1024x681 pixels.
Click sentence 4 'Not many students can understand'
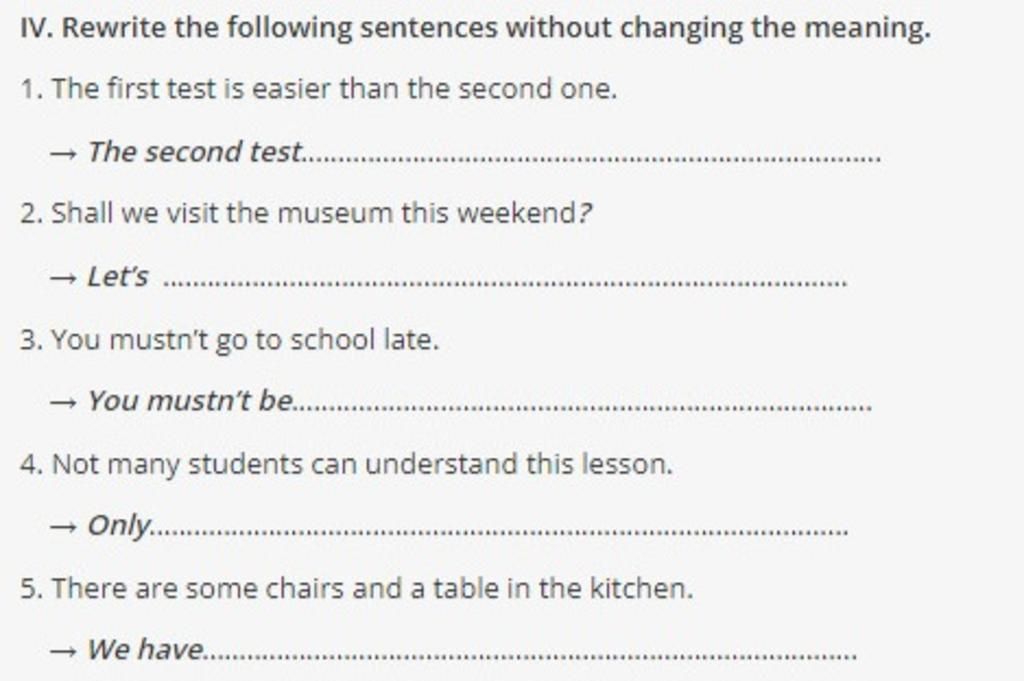(346, 464)
